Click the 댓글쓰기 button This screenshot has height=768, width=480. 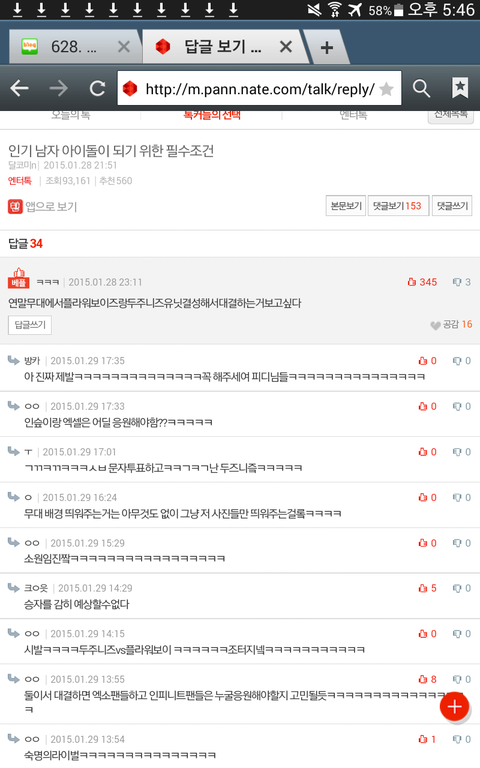pyautogui.click(x=452, y=206)
